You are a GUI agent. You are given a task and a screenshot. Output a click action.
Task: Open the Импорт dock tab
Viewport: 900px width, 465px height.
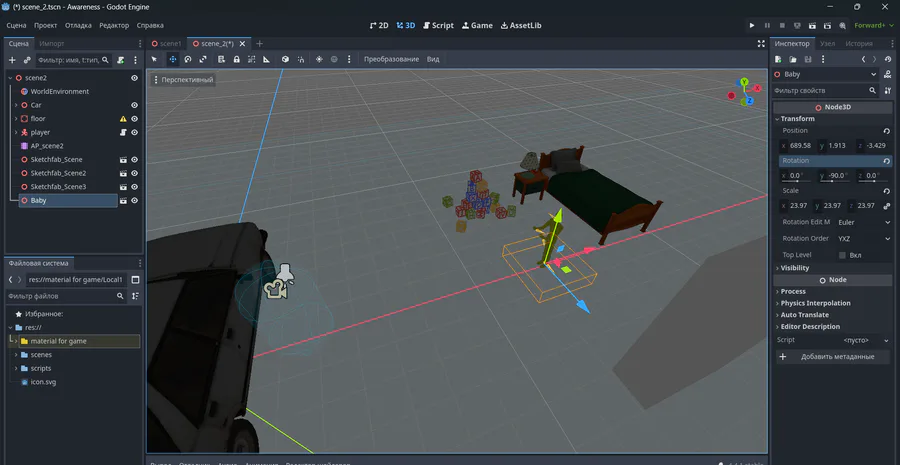click(x=52, y=44)
